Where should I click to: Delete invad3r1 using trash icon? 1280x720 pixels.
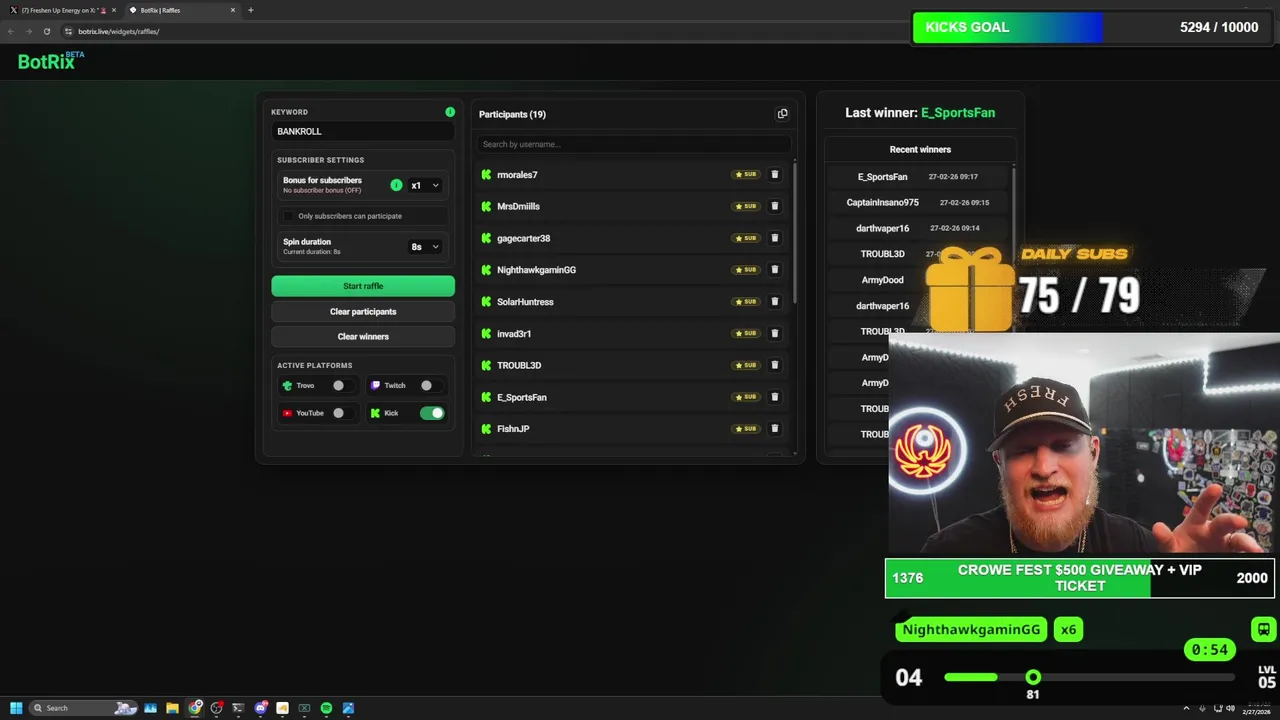pyautogui.click(x=774, y=333)
